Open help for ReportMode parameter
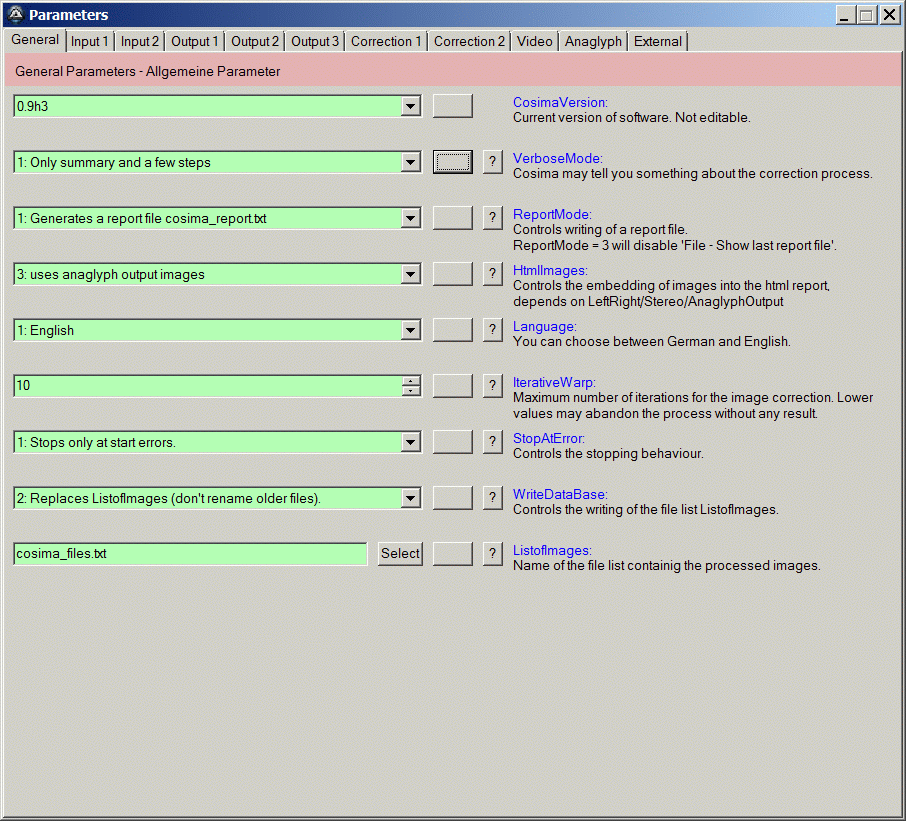 click(492, 218)
